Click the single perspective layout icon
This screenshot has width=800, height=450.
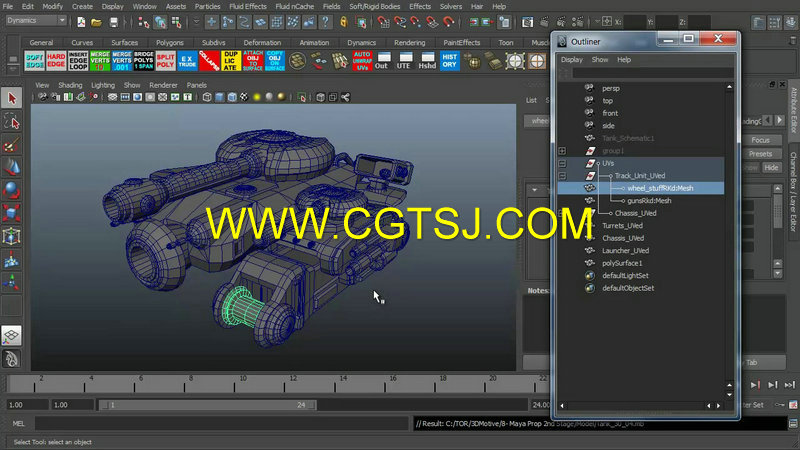[x=11, y=335]
